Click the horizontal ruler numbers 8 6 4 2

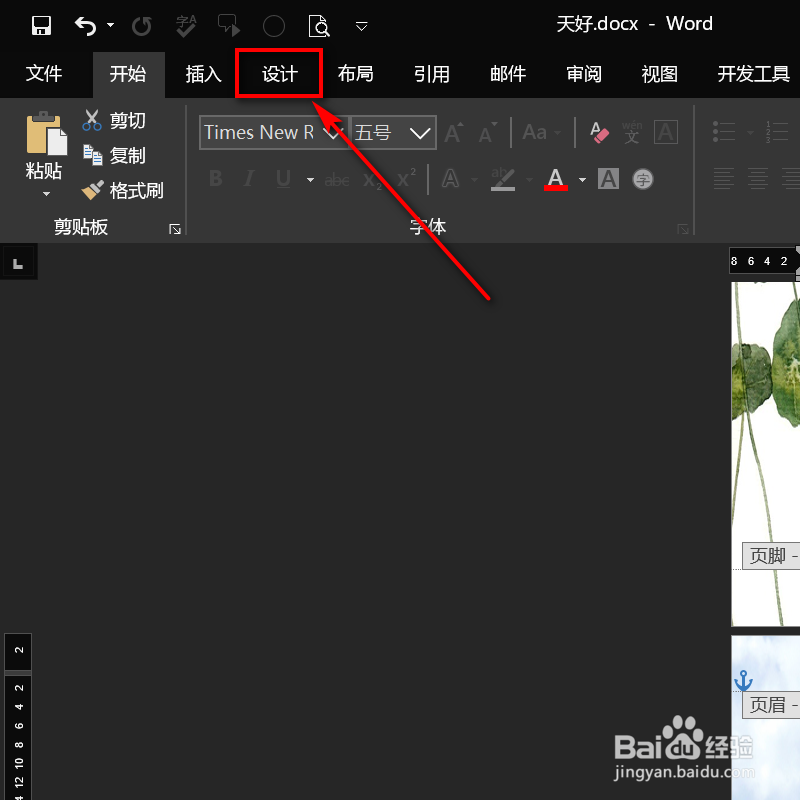point(760,261)
